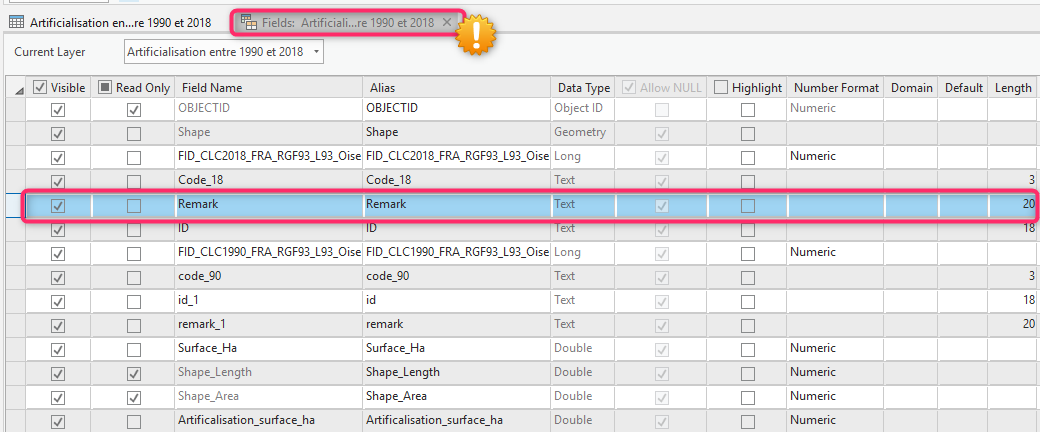Screen dimensions: 1040x432
Task: Uncheck Visible for the Surface_Ha field
Action: pyautogui.click(x=58, y=350)
